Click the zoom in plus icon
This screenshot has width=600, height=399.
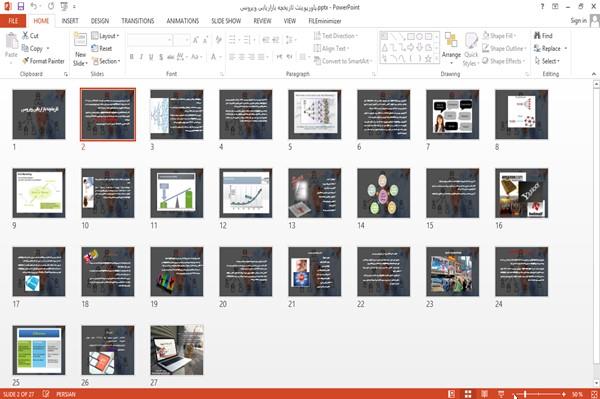point(564,394)
